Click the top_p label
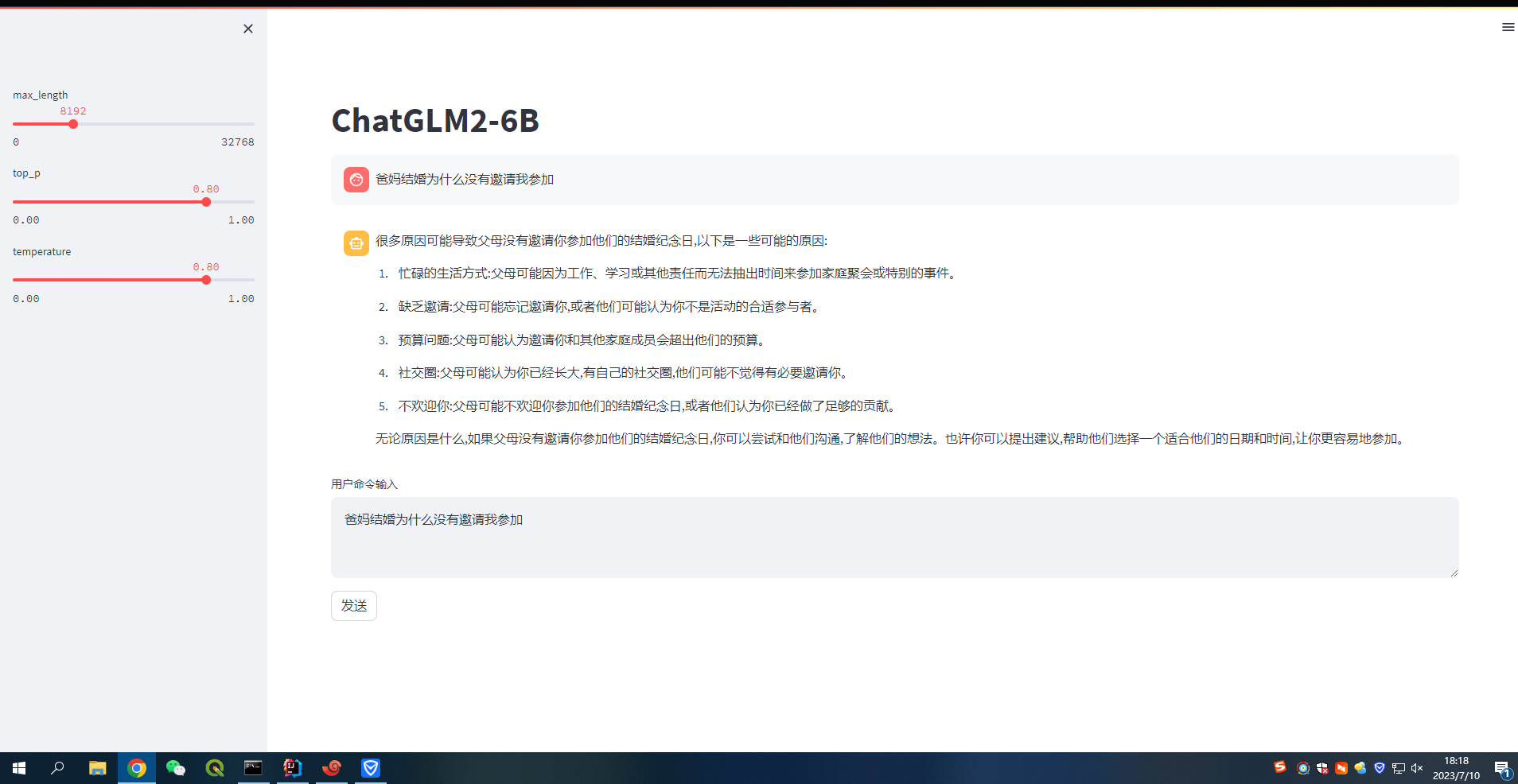This screenshot has height=784, width=1518. (x=26, y=173)
